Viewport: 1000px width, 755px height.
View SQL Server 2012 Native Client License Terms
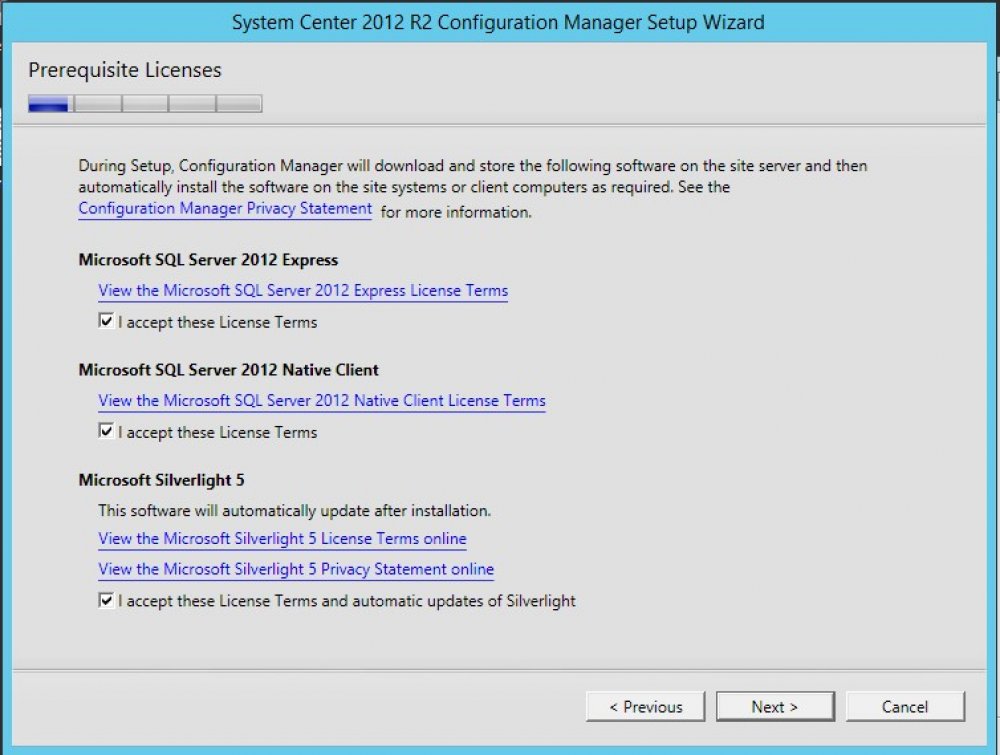point(322,400)
